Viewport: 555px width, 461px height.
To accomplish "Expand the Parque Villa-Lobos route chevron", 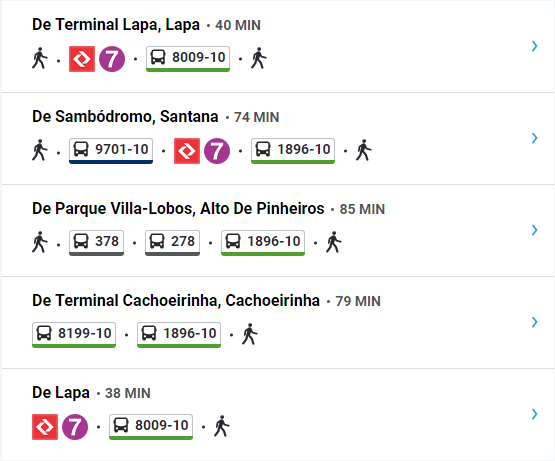I will click(534, 230).
